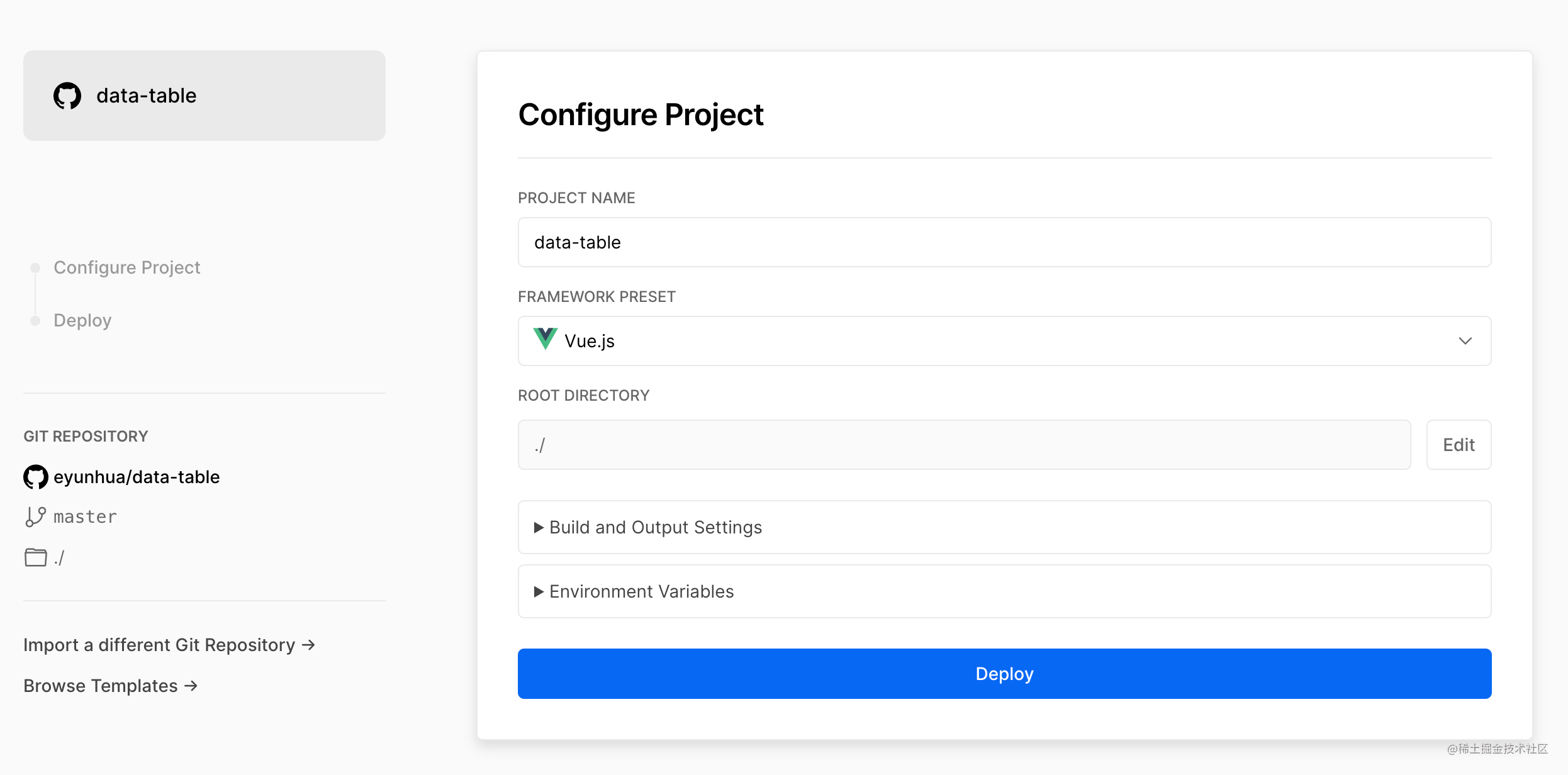1568x775 pixels.
Task: Click the Configure Project step bullet
Action: pos(36,268)
